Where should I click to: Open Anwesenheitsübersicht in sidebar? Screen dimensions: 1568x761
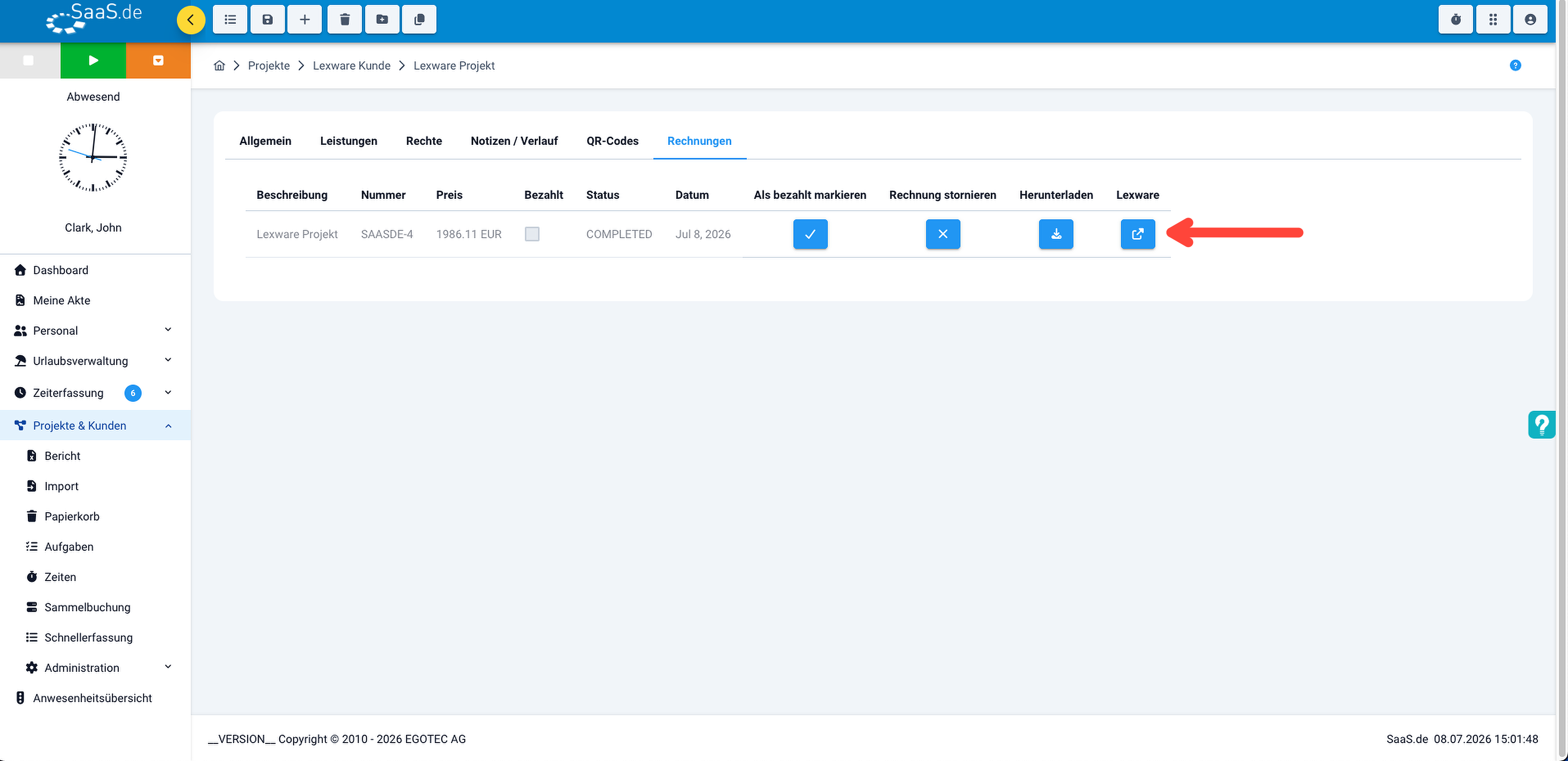pos(93,698)
